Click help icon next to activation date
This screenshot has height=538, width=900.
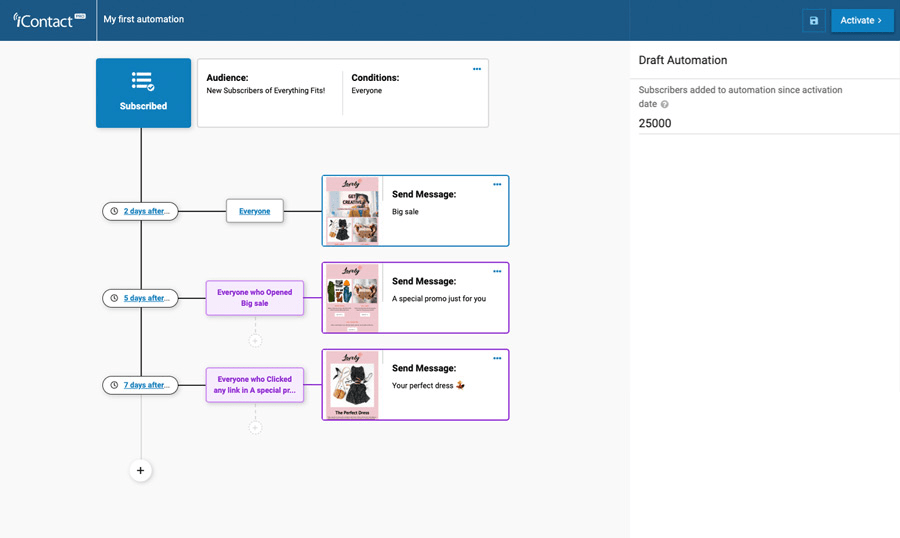click(x=664, y=104)
